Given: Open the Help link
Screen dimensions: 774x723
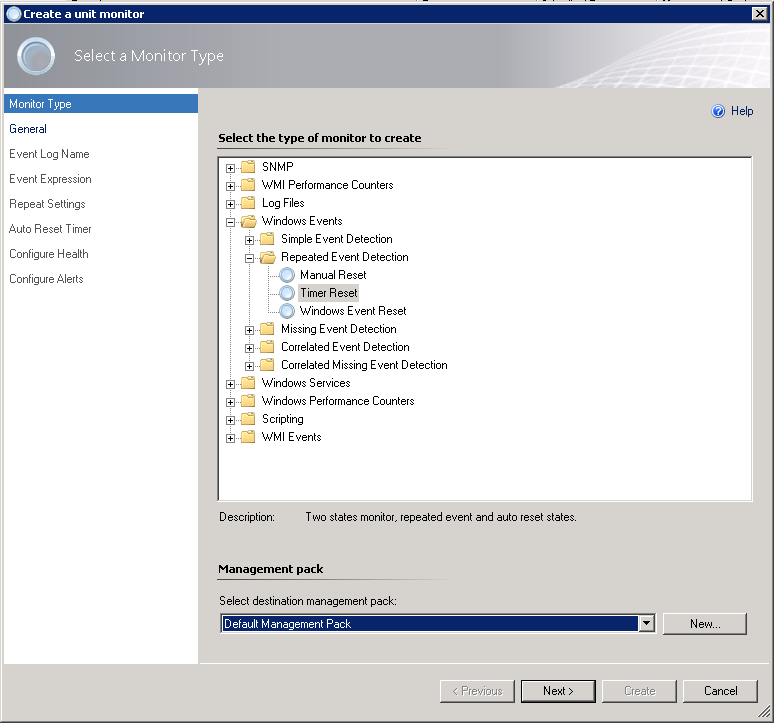Looking at the screenshot, I should pyautogui.click(x=742, y=111).
